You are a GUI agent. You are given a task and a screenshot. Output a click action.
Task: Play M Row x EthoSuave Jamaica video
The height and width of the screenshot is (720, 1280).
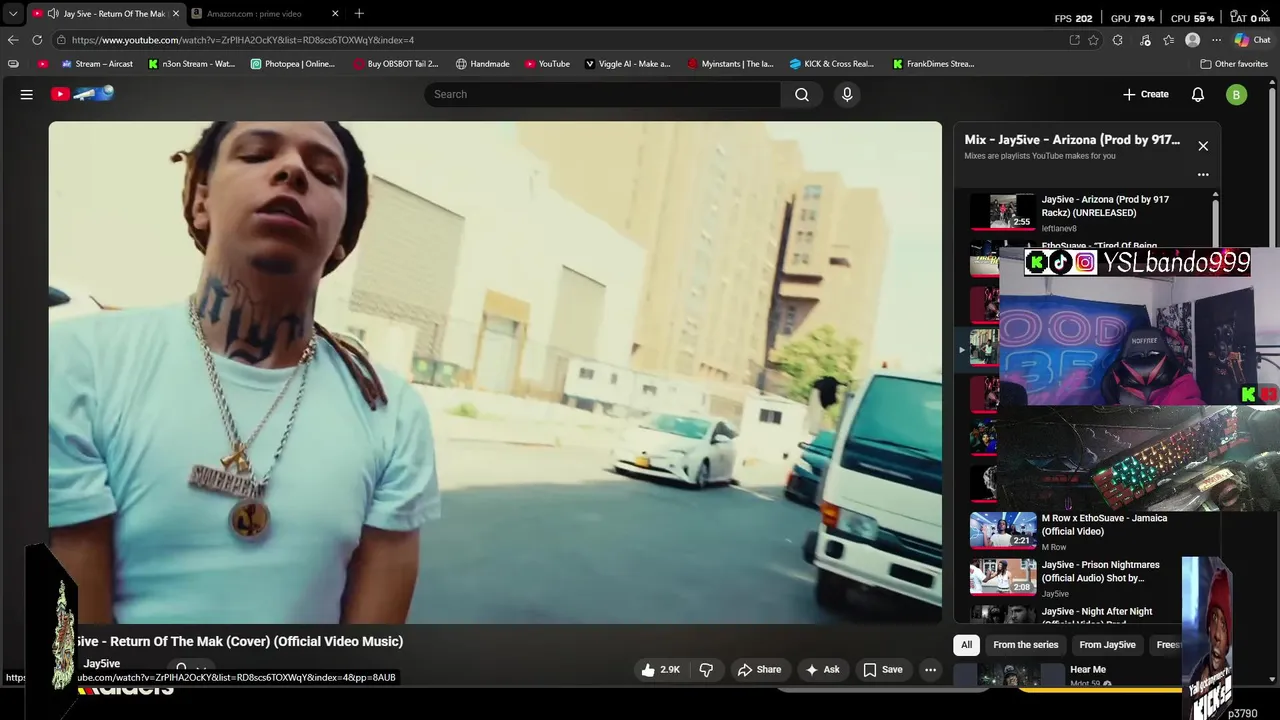coord(1003,530)
